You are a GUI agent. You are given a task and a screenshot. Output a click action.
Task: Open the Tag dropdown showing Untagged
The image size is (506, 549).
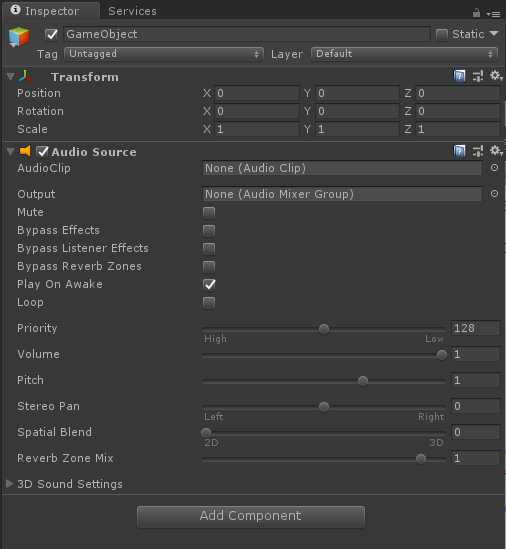[164, 54]
